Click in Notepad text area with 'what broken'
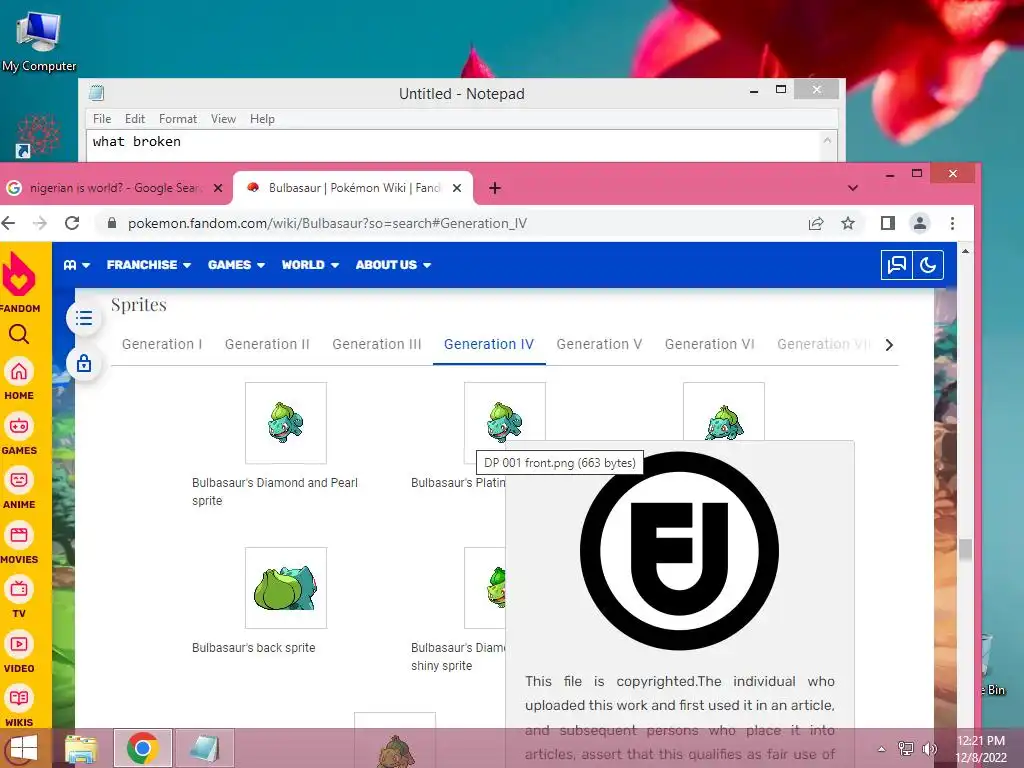The height and width of the screenshot is (768, 1024). tap(452, 145)
